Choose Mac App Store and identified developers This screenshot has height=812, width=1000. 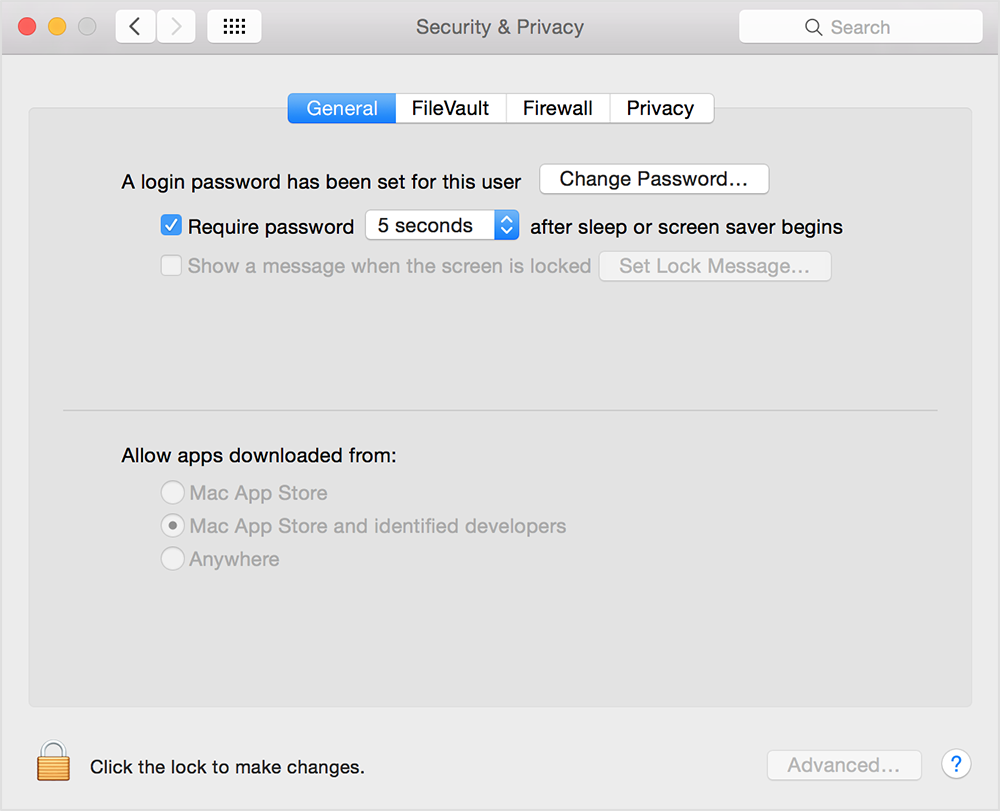[x=172, y=526]
